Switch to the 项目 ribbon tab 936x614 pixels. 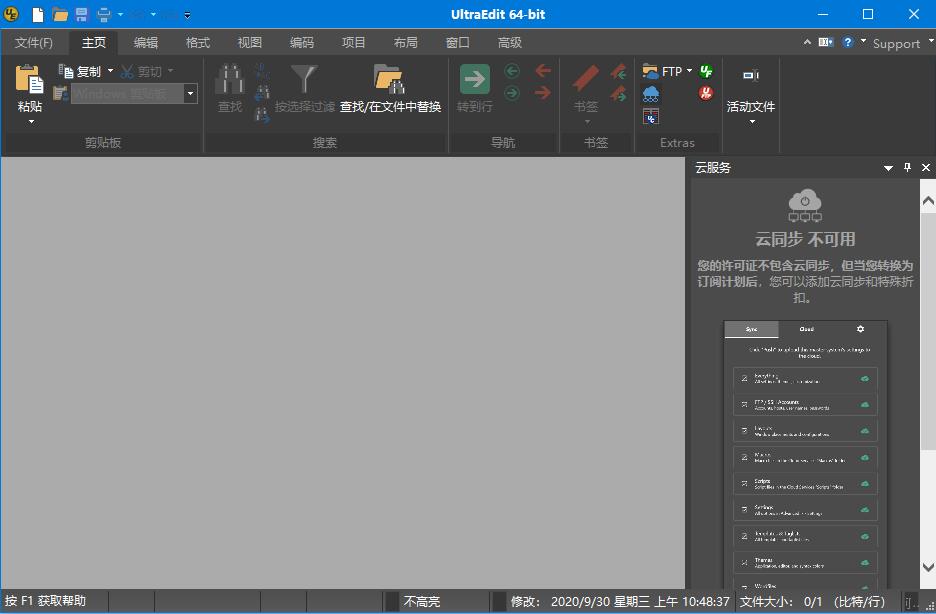click(x=353, y=42)
